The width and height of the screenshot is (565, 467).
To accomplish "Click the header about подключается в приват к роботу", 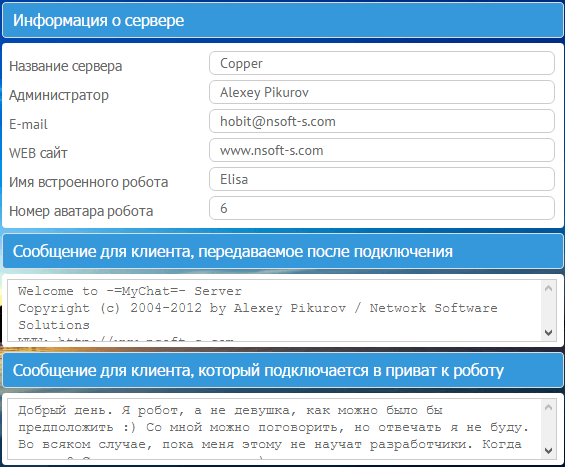I will pos(283,370).
